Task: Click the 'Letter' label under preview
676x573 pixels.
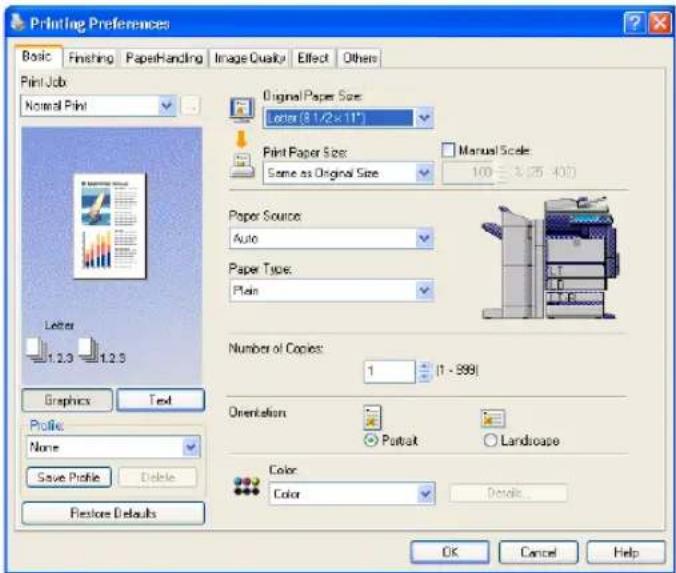Action: pyautogui.click(x=59, y=325)
